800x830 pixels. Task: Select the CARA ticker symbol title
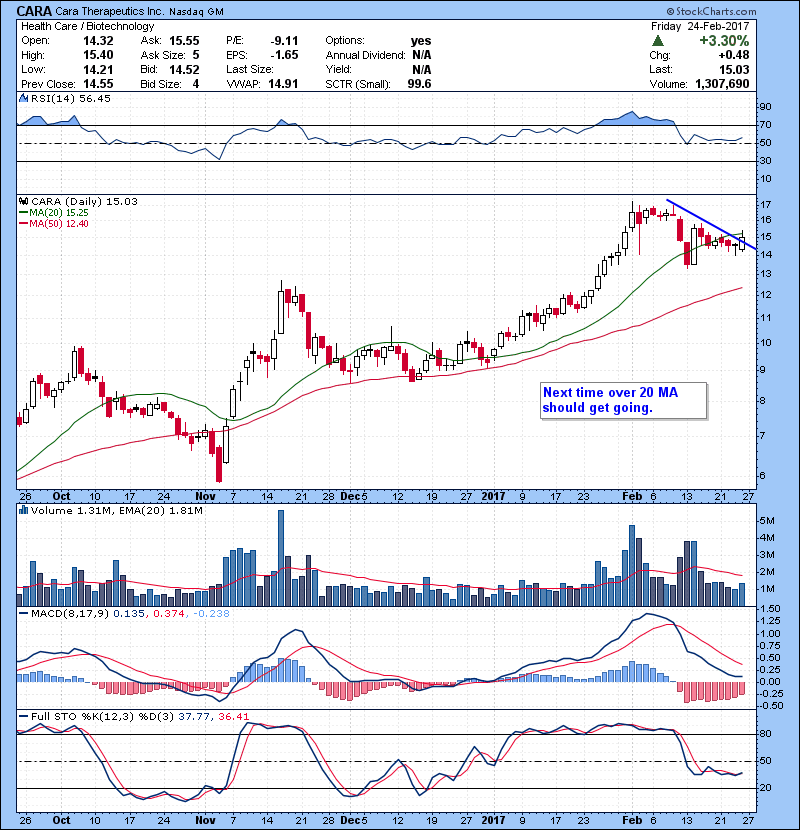coord(34,11)
